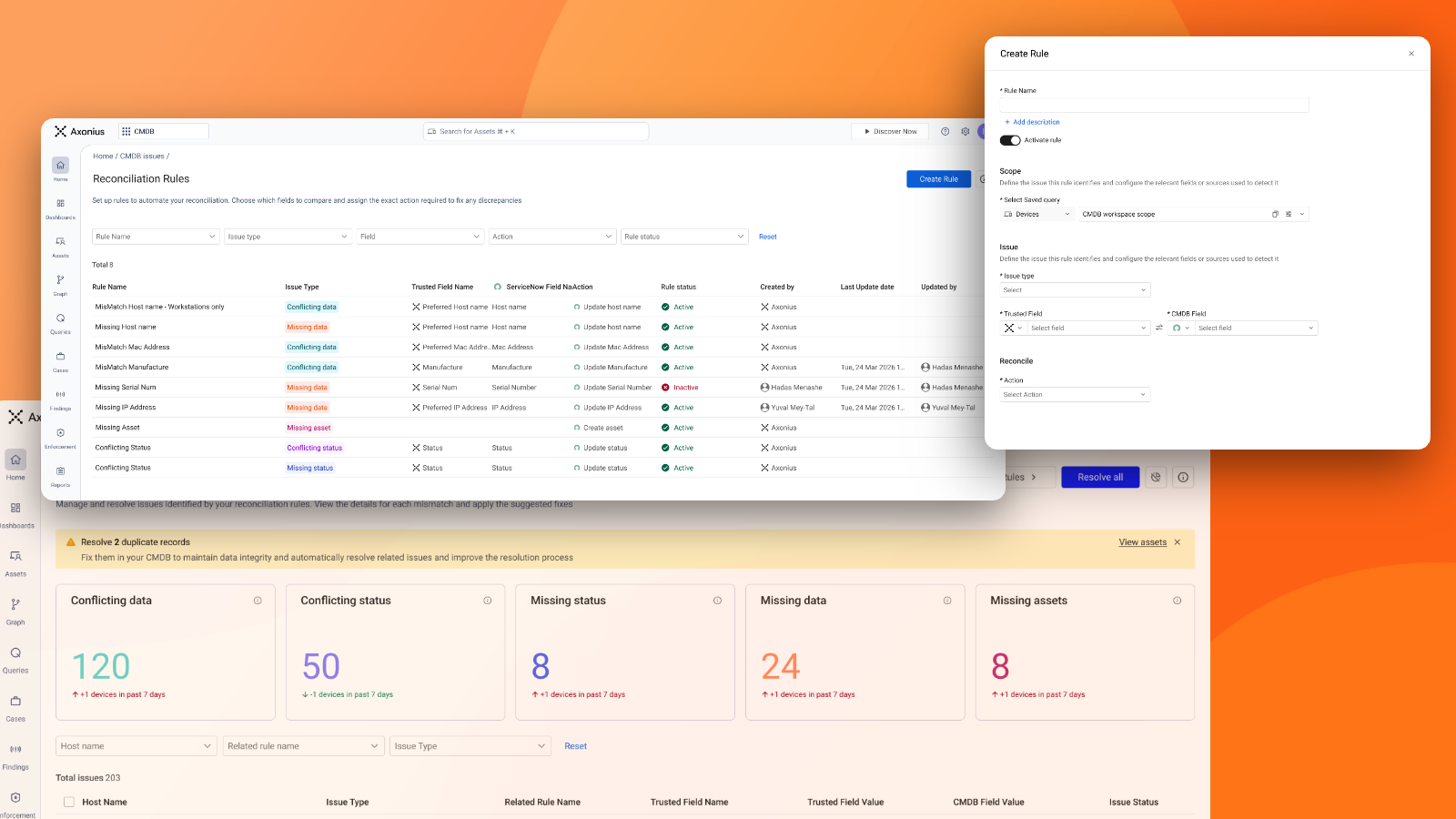Expand the CMDB workspace scope query dropdown arrow
Viewport: 1456px width, 819px height.
[x=1302, y=214]
